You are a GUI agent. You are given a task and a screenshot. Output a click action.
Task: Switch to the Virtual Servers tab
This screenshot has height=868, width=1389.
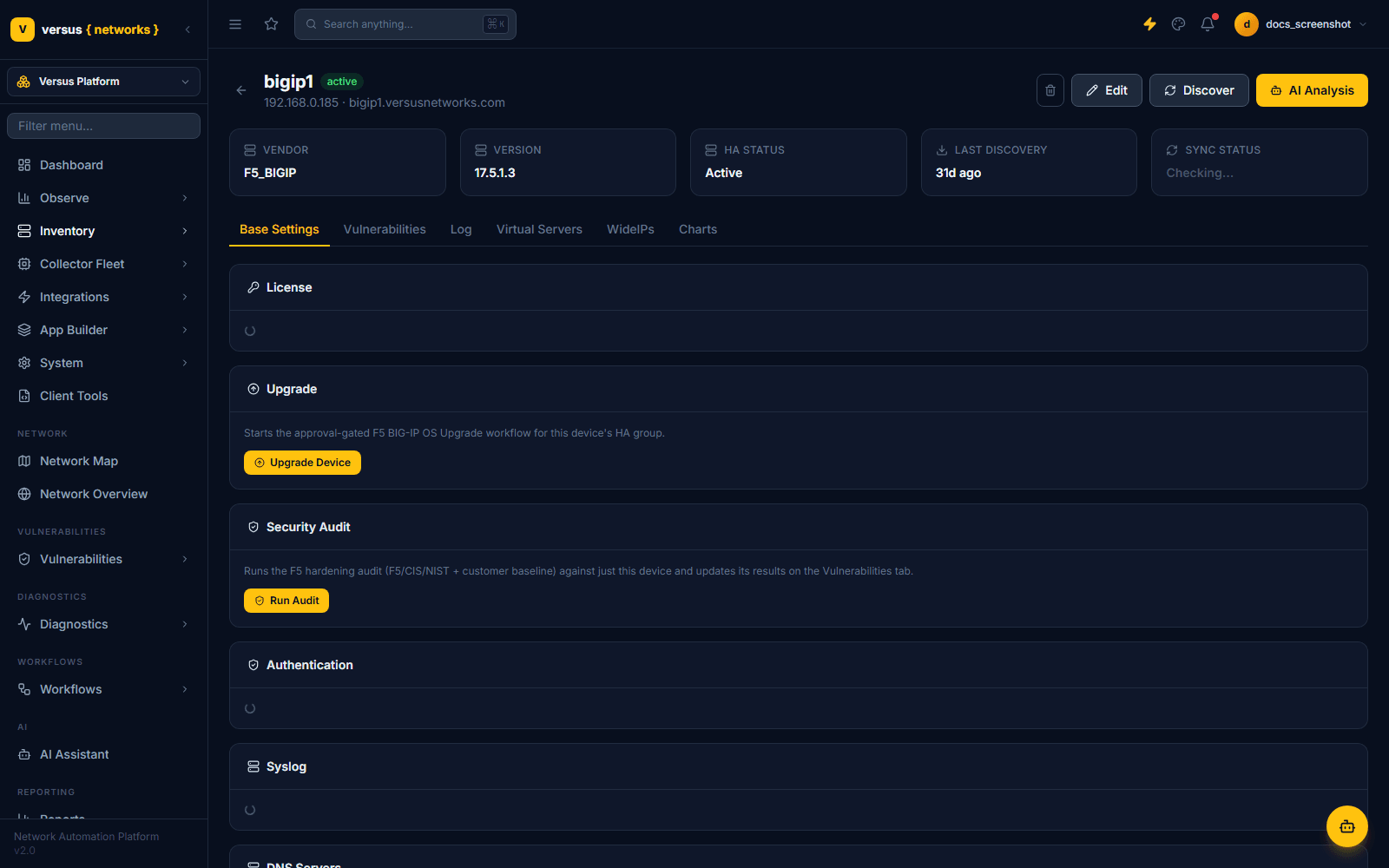(x=539, y=229)
